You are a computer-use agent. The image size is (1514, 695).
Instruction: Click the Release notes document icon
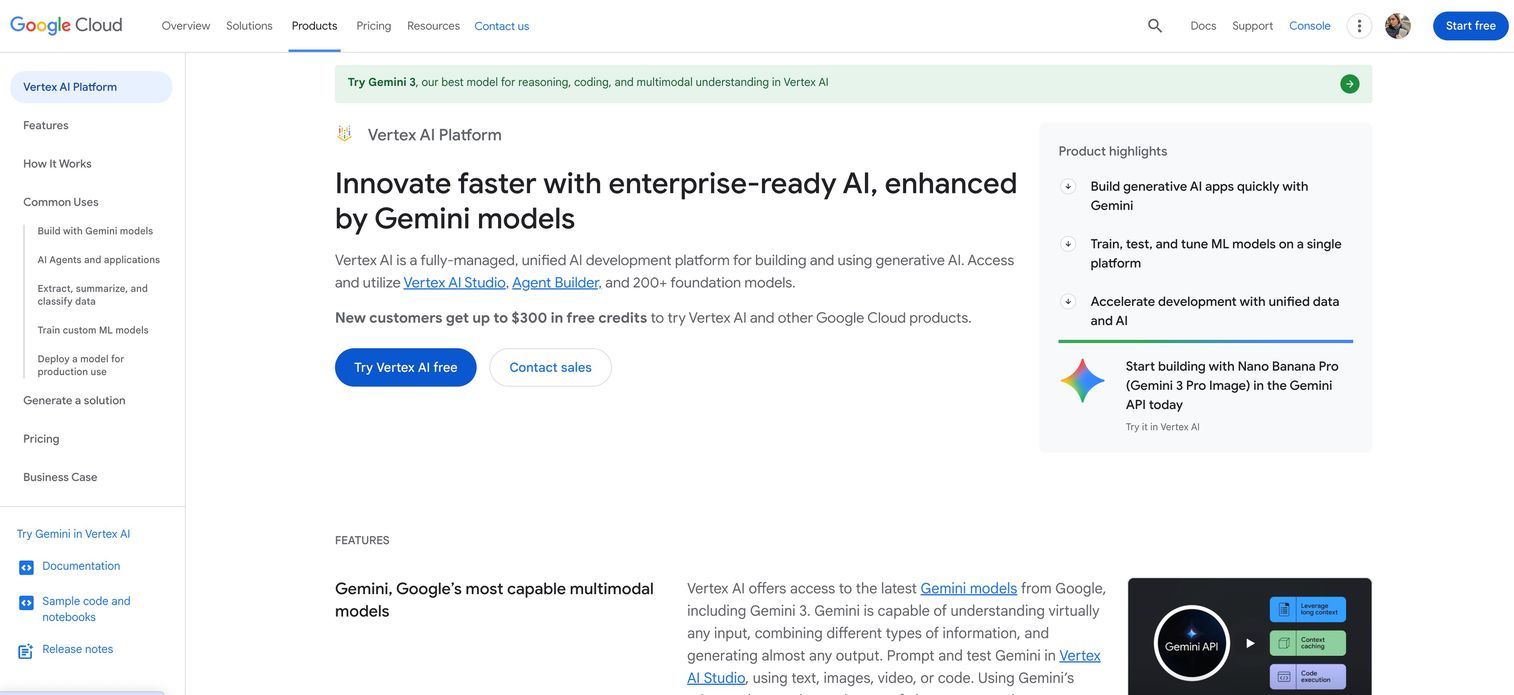(26, 651)
